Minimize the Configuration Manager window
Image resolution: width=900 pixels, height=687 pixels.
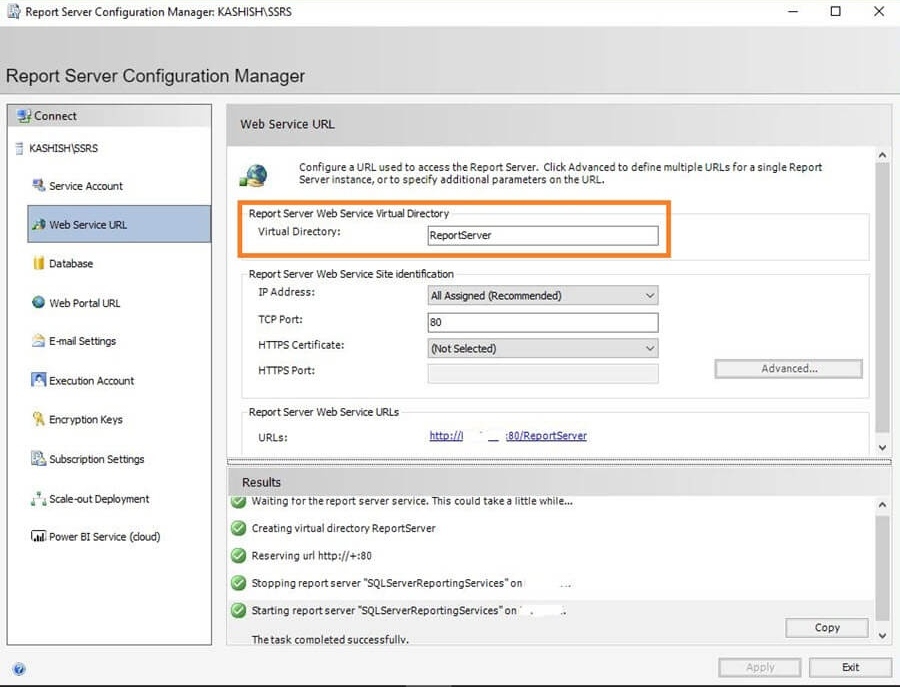(793, 11)
